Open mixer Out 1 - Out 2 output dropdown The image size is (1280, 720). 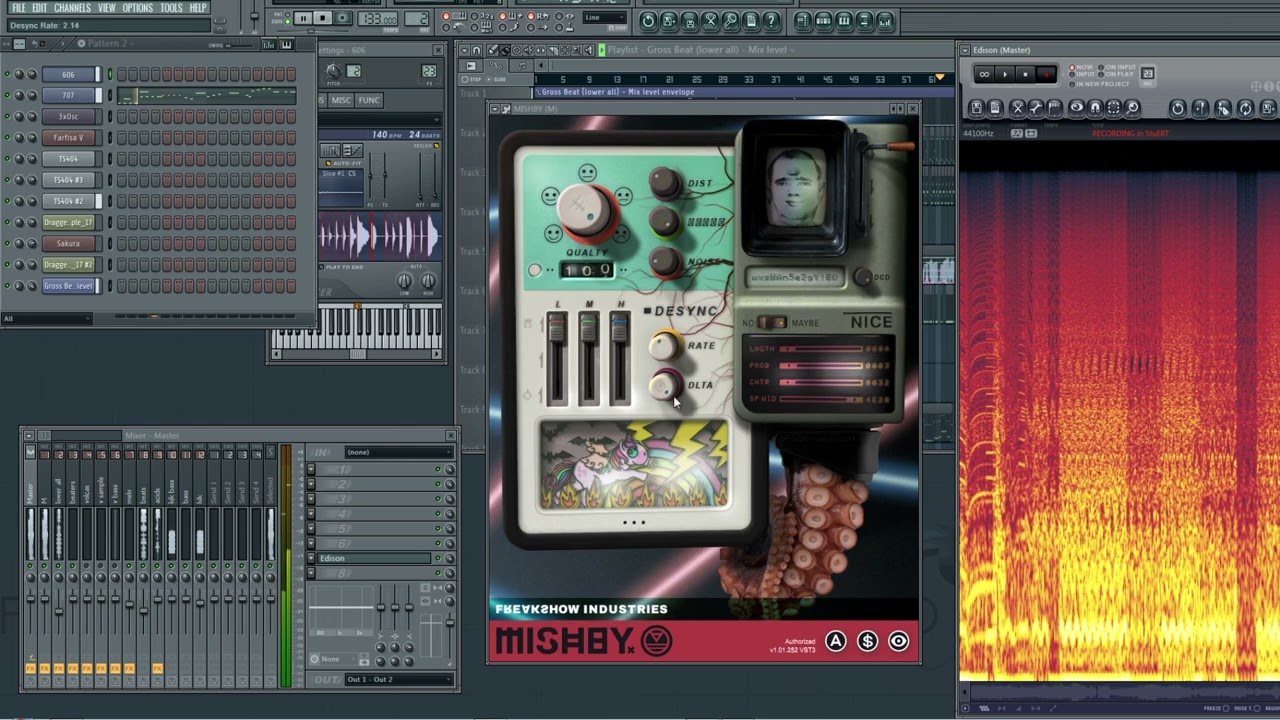[398, 680]
